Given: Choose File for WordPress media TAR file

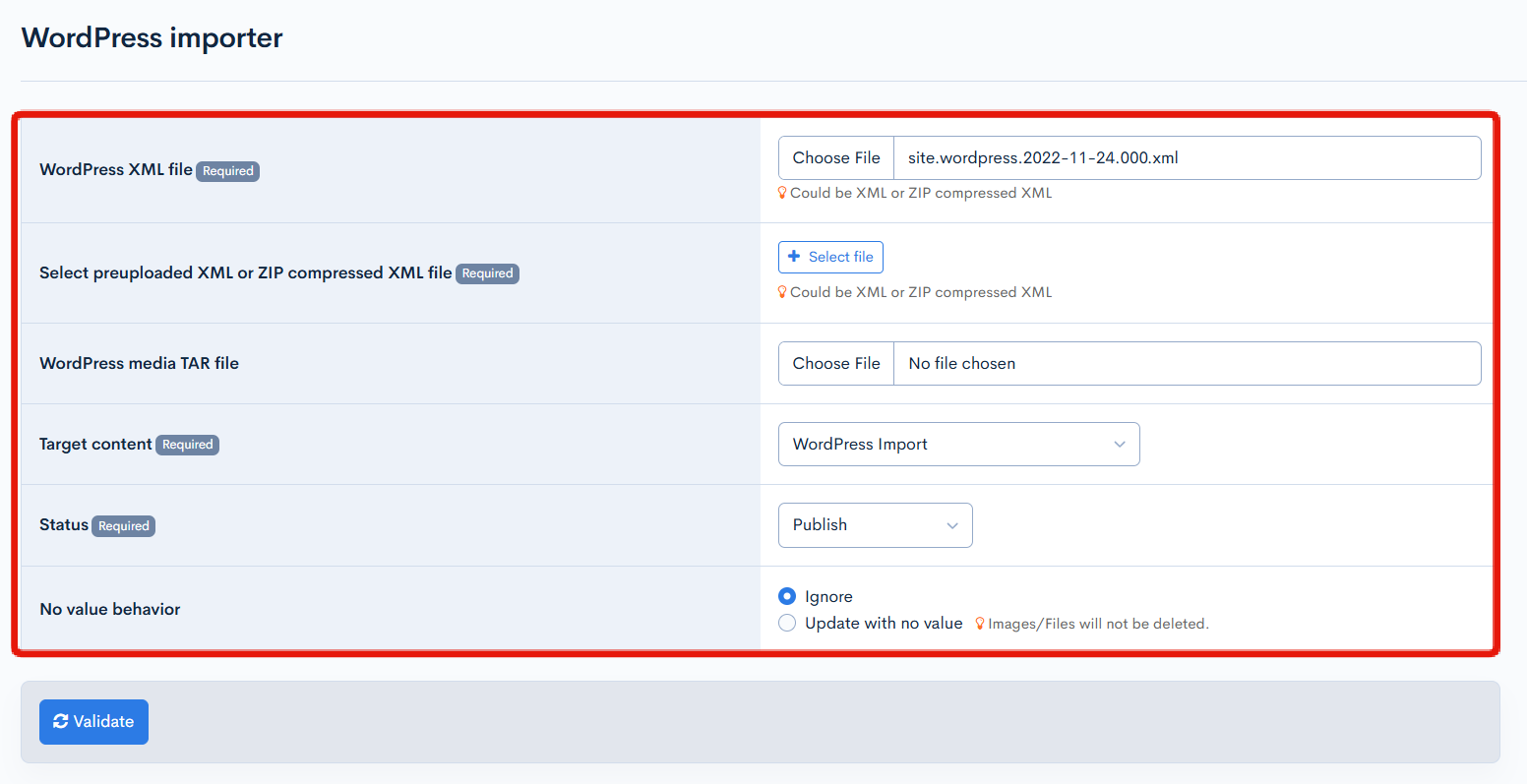Looking at the screenshot, I should point(836,364).
